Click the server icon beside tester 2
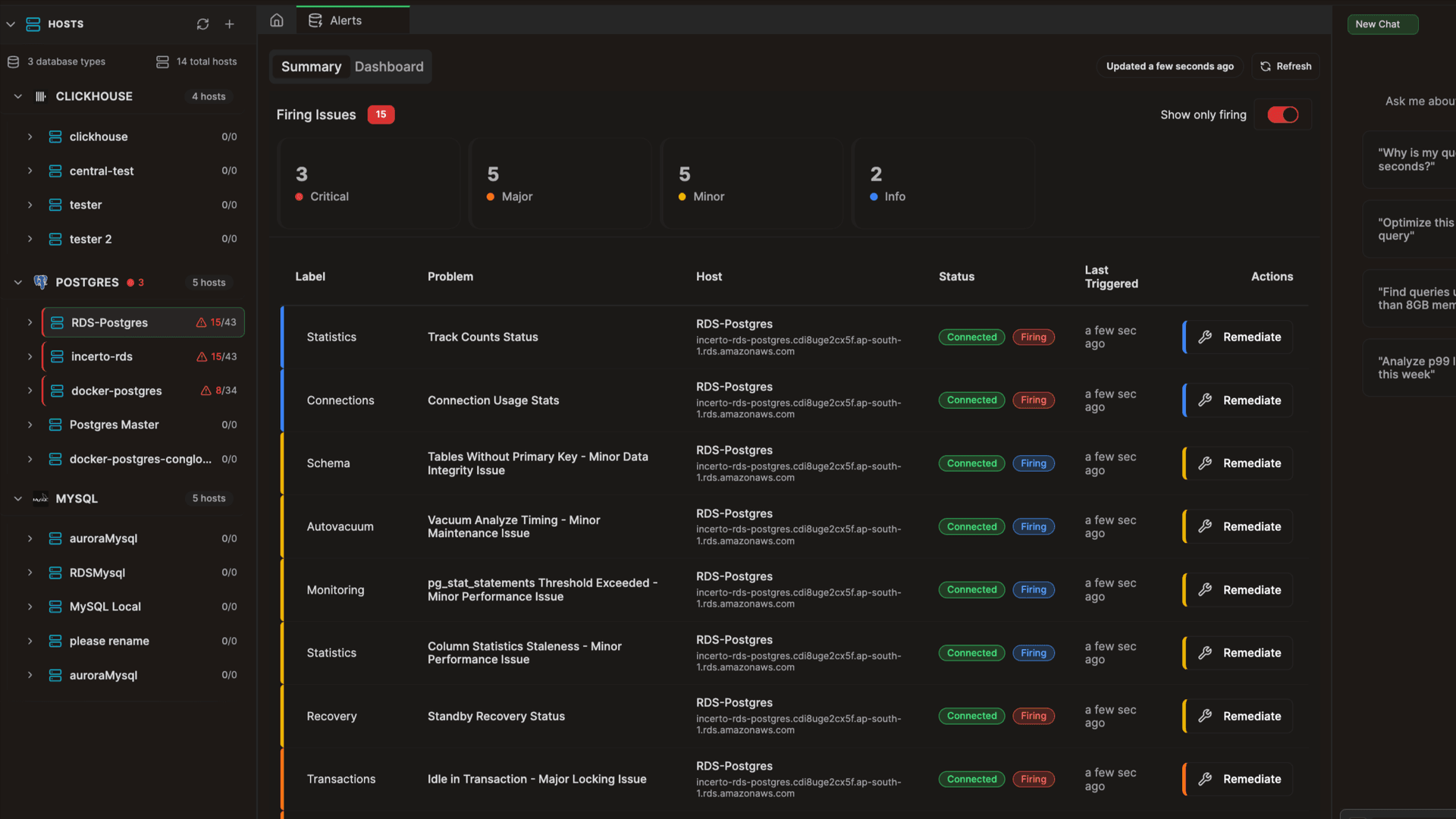This screenshot has height=819, width=1456. (x=55, y=239)
